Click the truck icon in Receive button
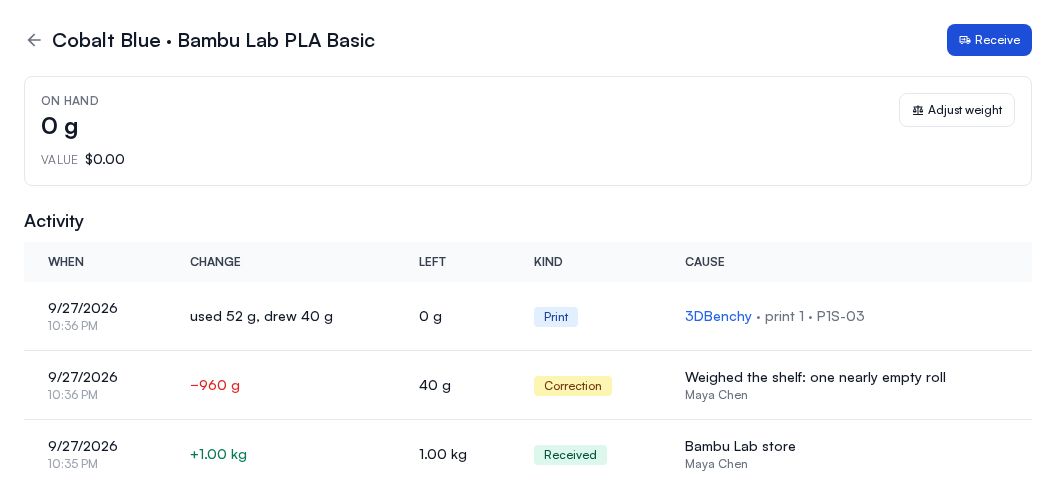This screenshot has height=500, width=1056. point(964,40)
